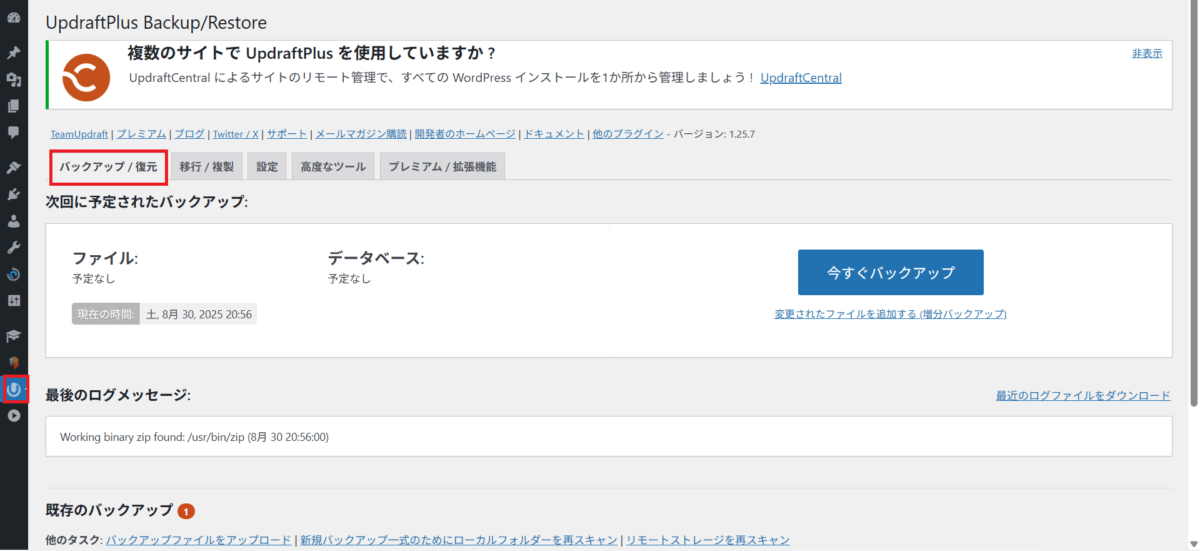
Task: Open the Media library sidebar icon
Action: 14,79
